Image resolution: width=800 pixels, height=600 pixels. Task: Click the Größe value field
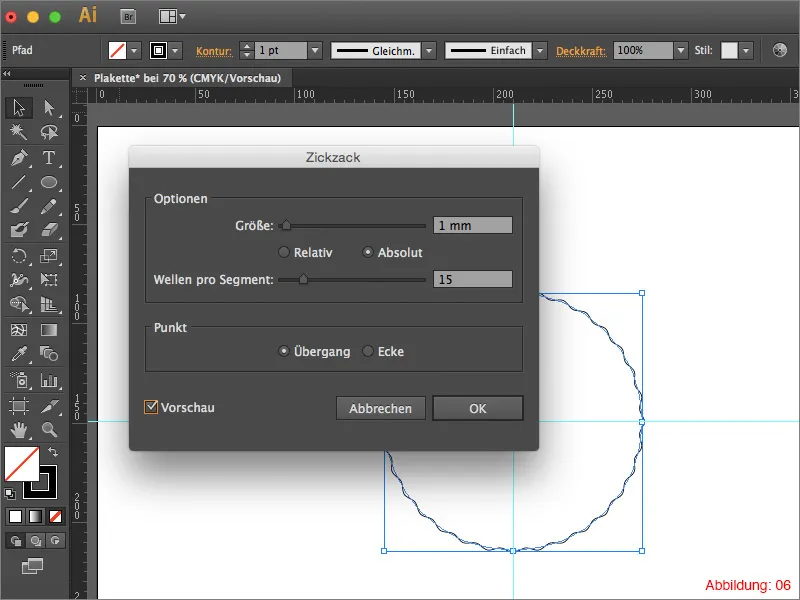(473, 225)
